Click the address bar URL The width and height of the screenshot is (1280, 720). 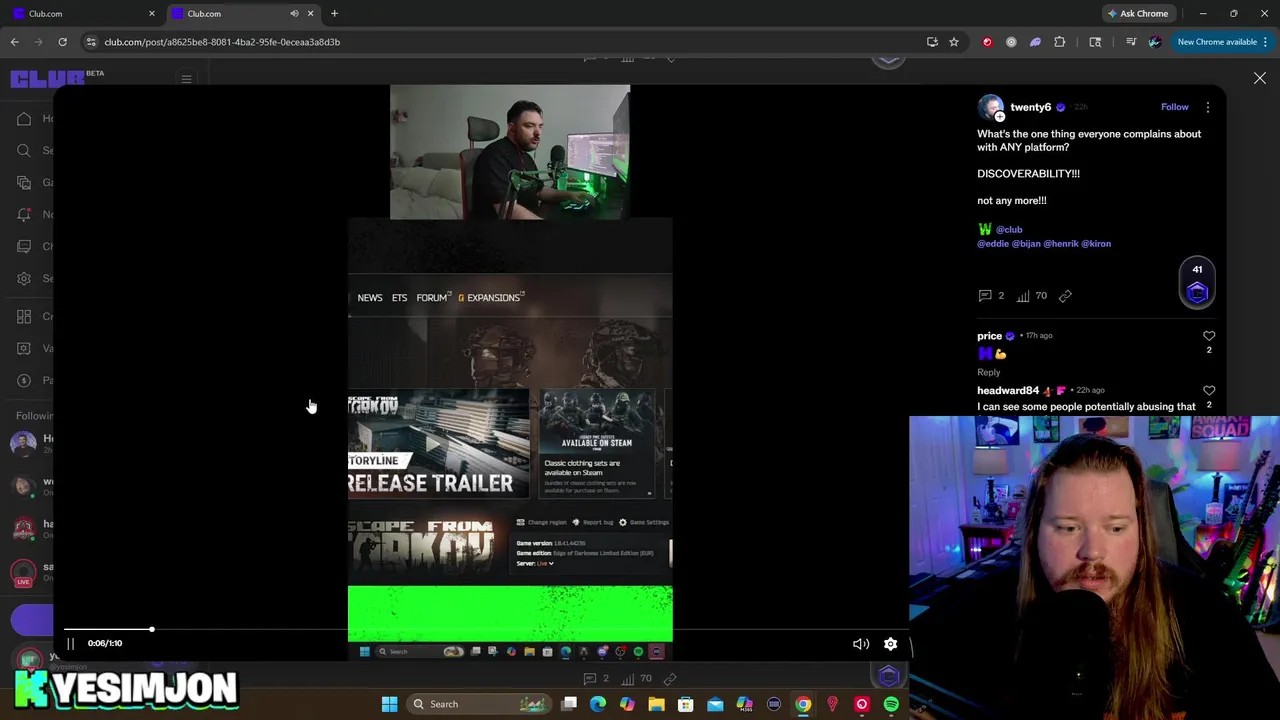(222, 42)
